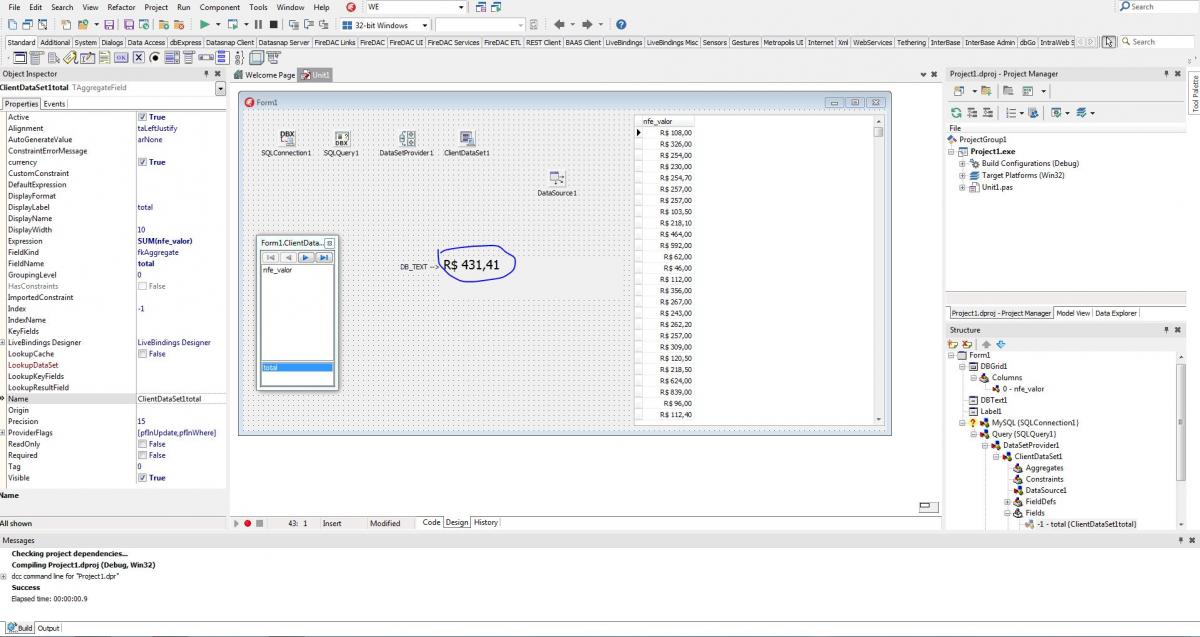Select SQLQuery1 component on the form
Image resolution: width=1200 pixels, height=637 pixels.
[x=341, y=138]
